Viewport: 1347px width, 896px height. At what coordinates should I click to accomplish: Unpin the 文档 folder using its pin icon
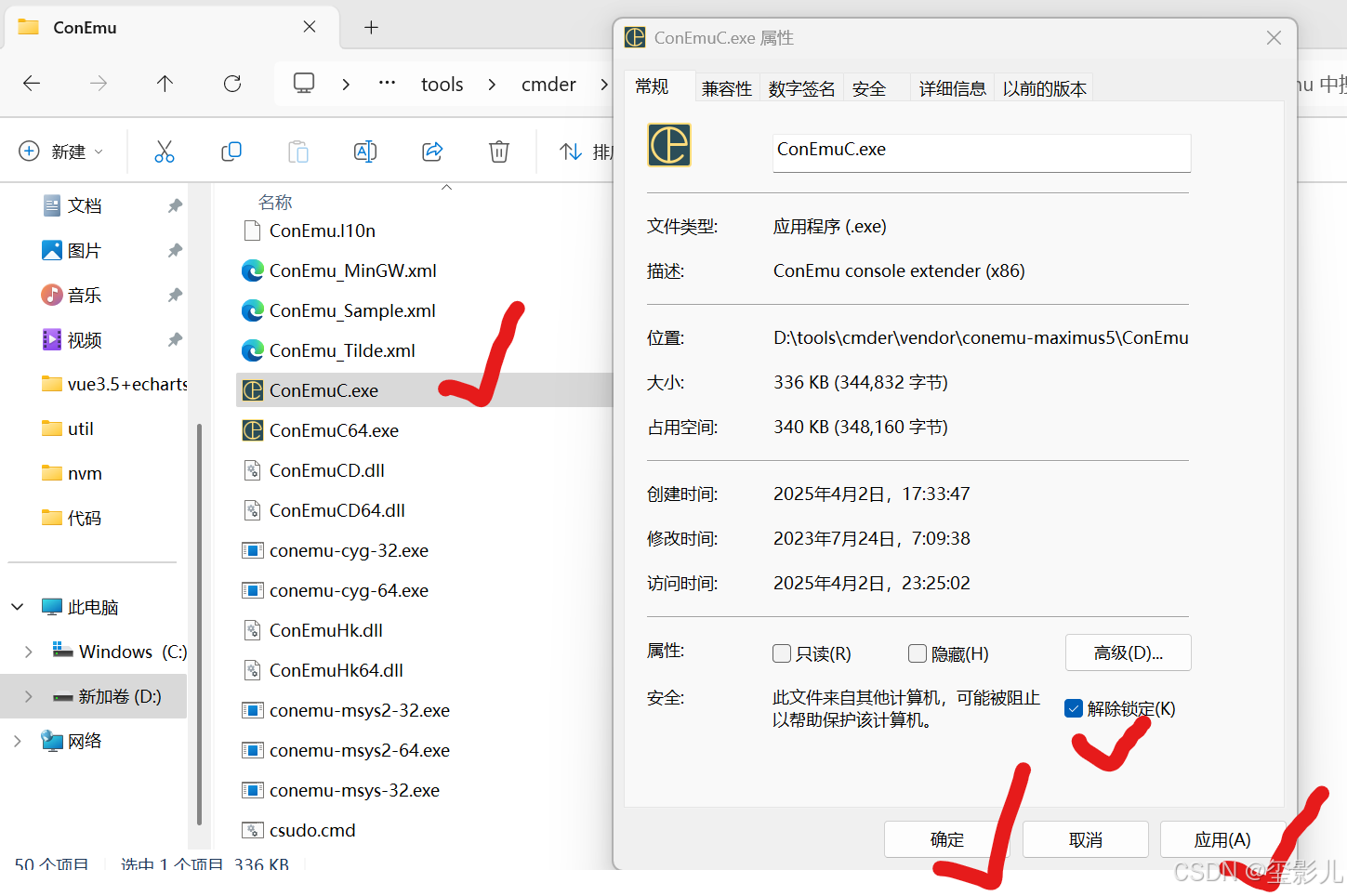(175, 205)
